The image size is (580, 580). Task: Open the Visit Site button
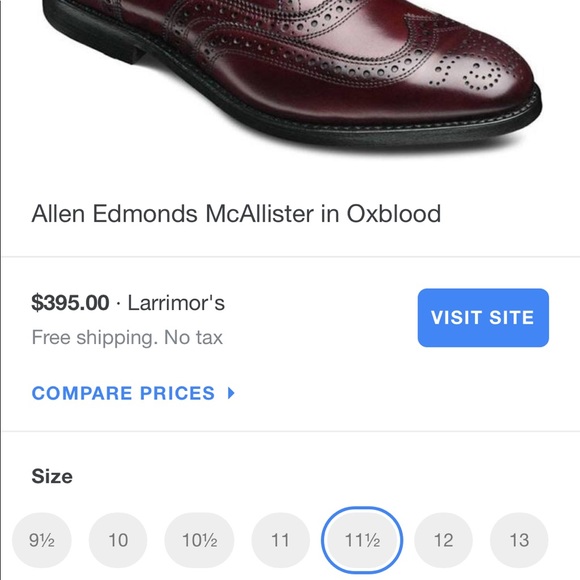(x=483, y=318)
